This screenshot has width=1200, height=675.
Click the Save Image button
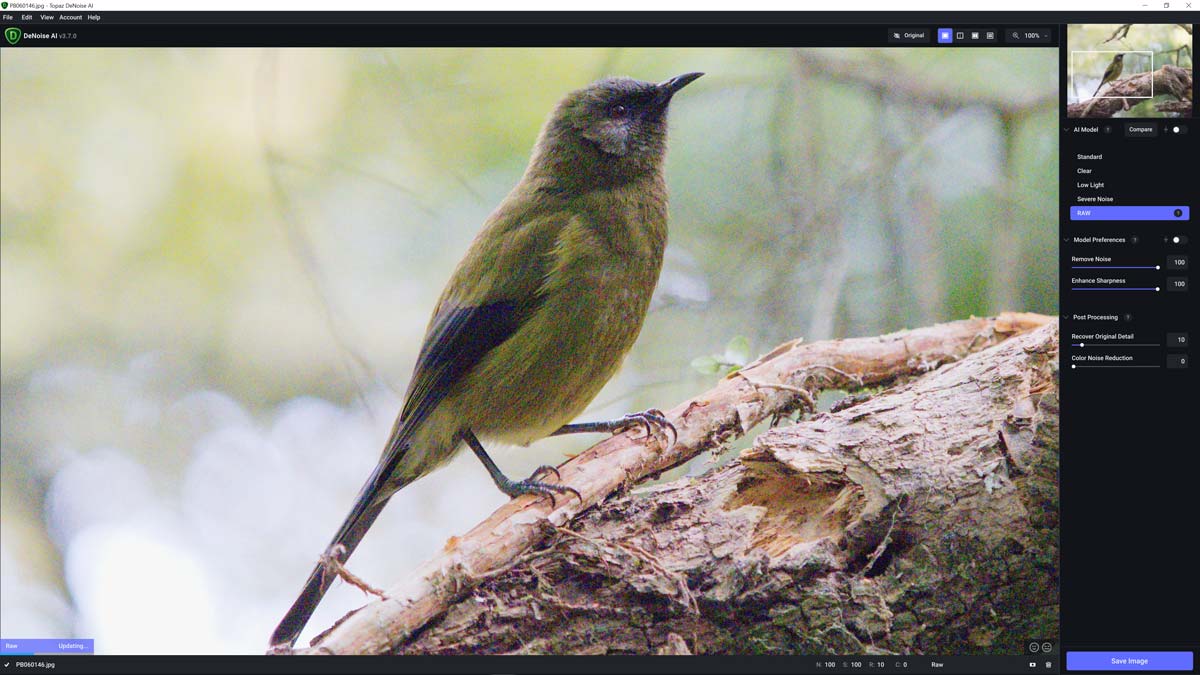(x=1128, y=660)
